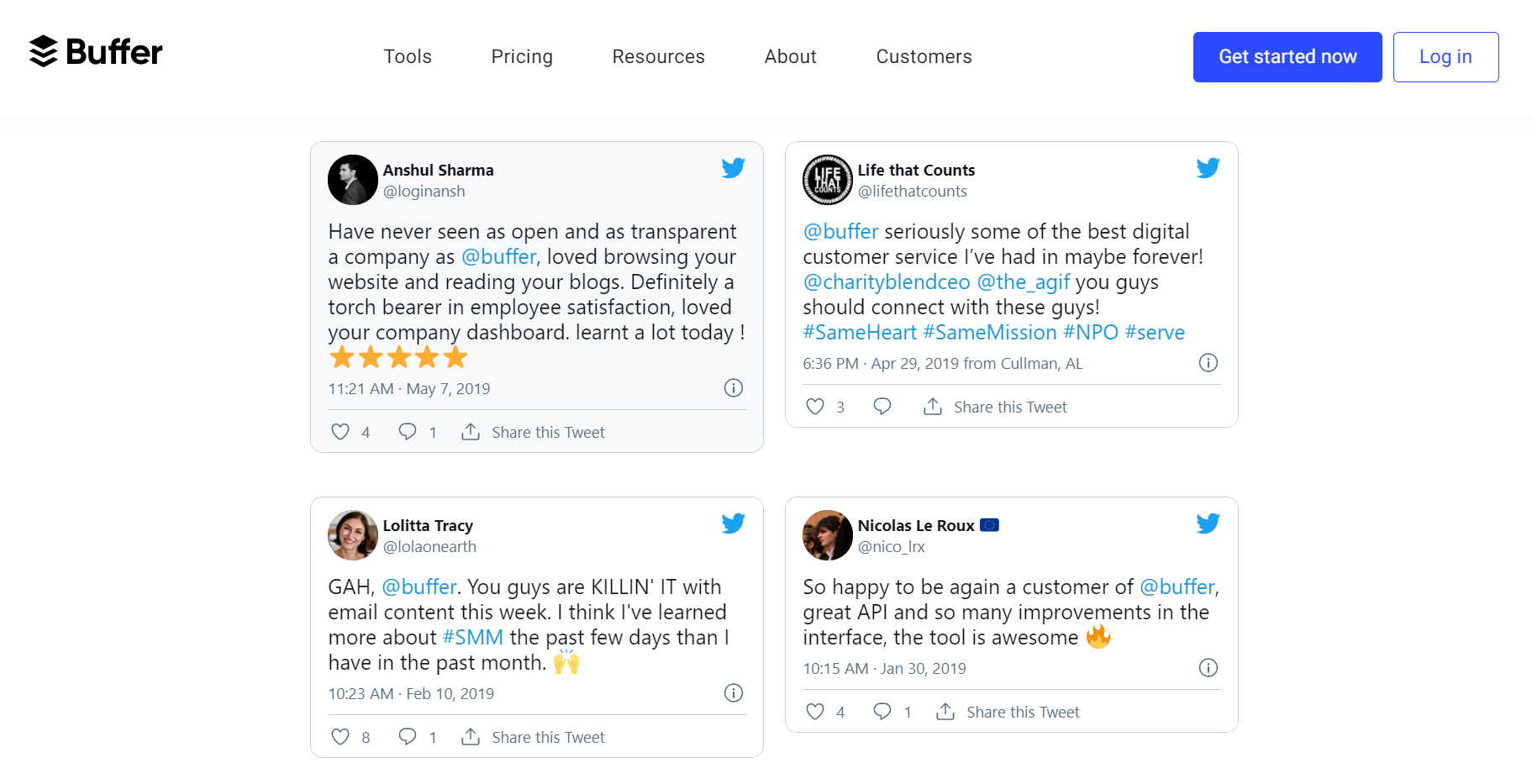Click the info icon on Lolitta Tracy's tweet
The height and width of the screenshot is (784, 1532).
coord(733,692)
